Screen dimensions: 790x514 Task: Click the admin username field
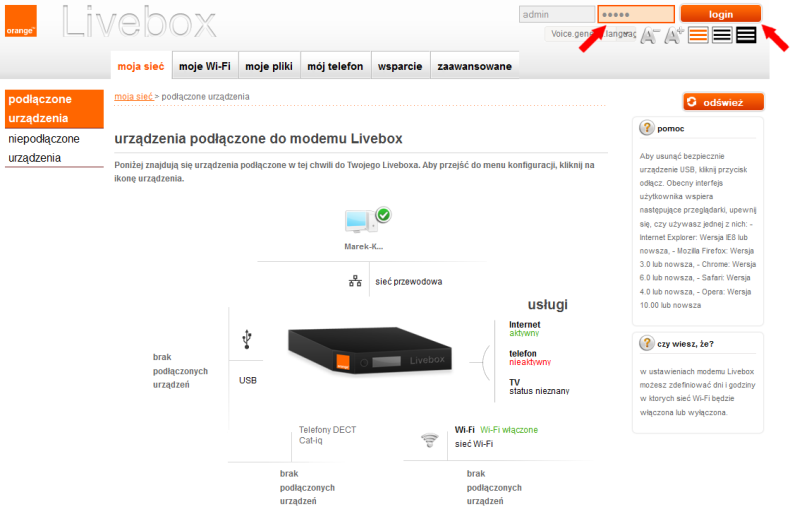(557, 14)
